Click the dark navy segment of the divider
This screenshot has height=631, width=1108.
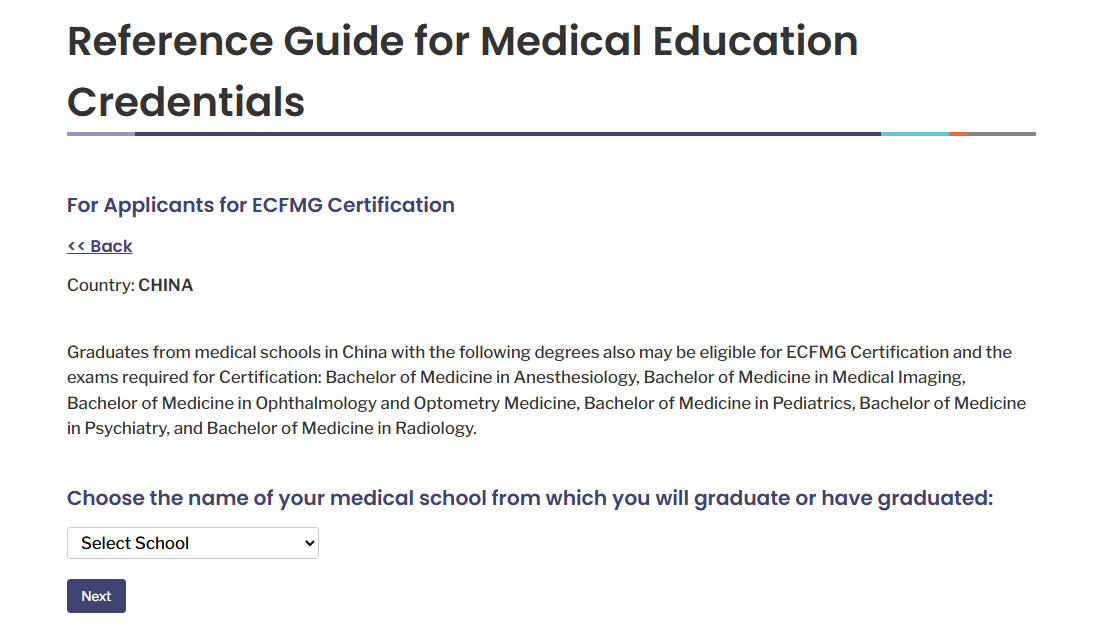(x=507, y=134)
